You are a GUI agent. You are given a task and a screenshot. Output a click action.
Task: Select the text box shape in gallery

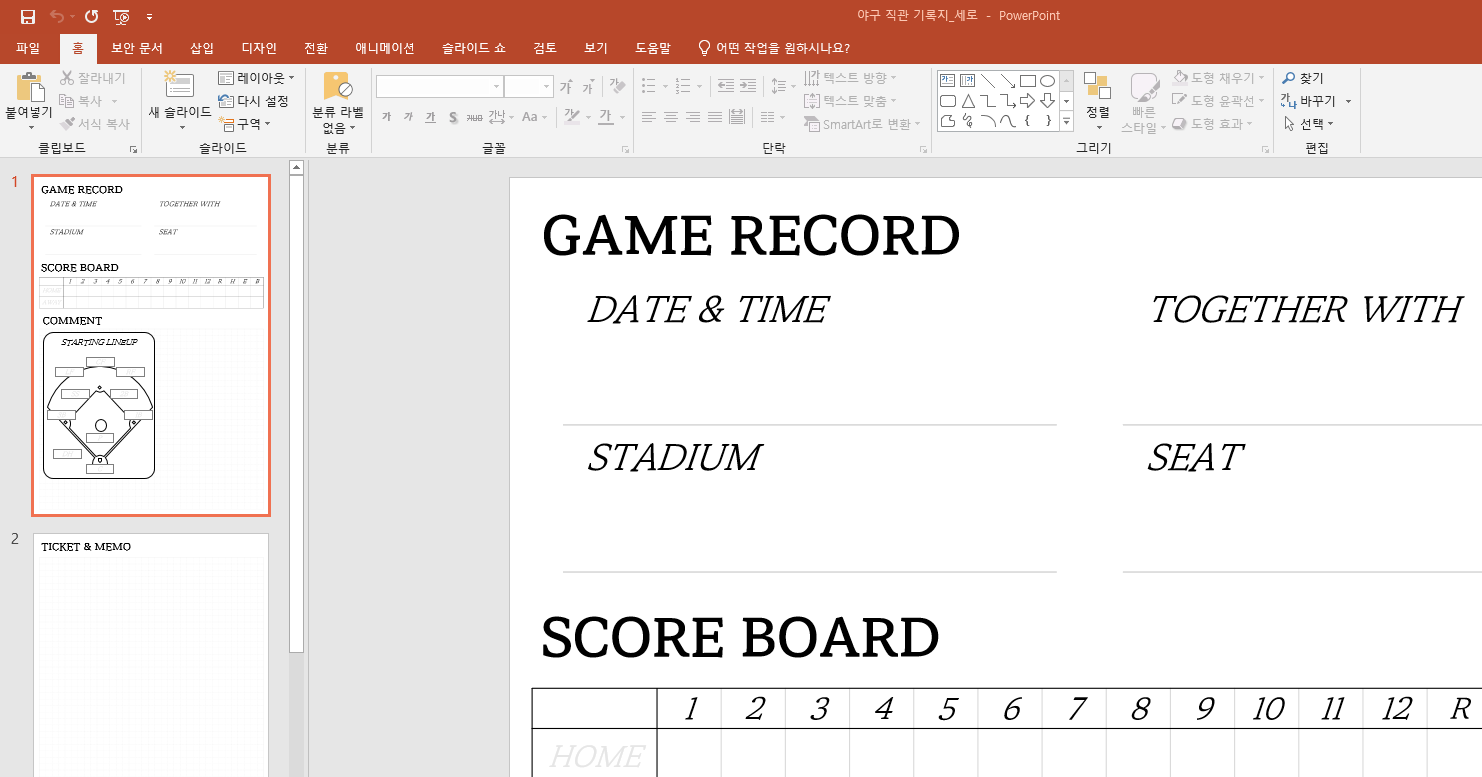click(947, 81)
